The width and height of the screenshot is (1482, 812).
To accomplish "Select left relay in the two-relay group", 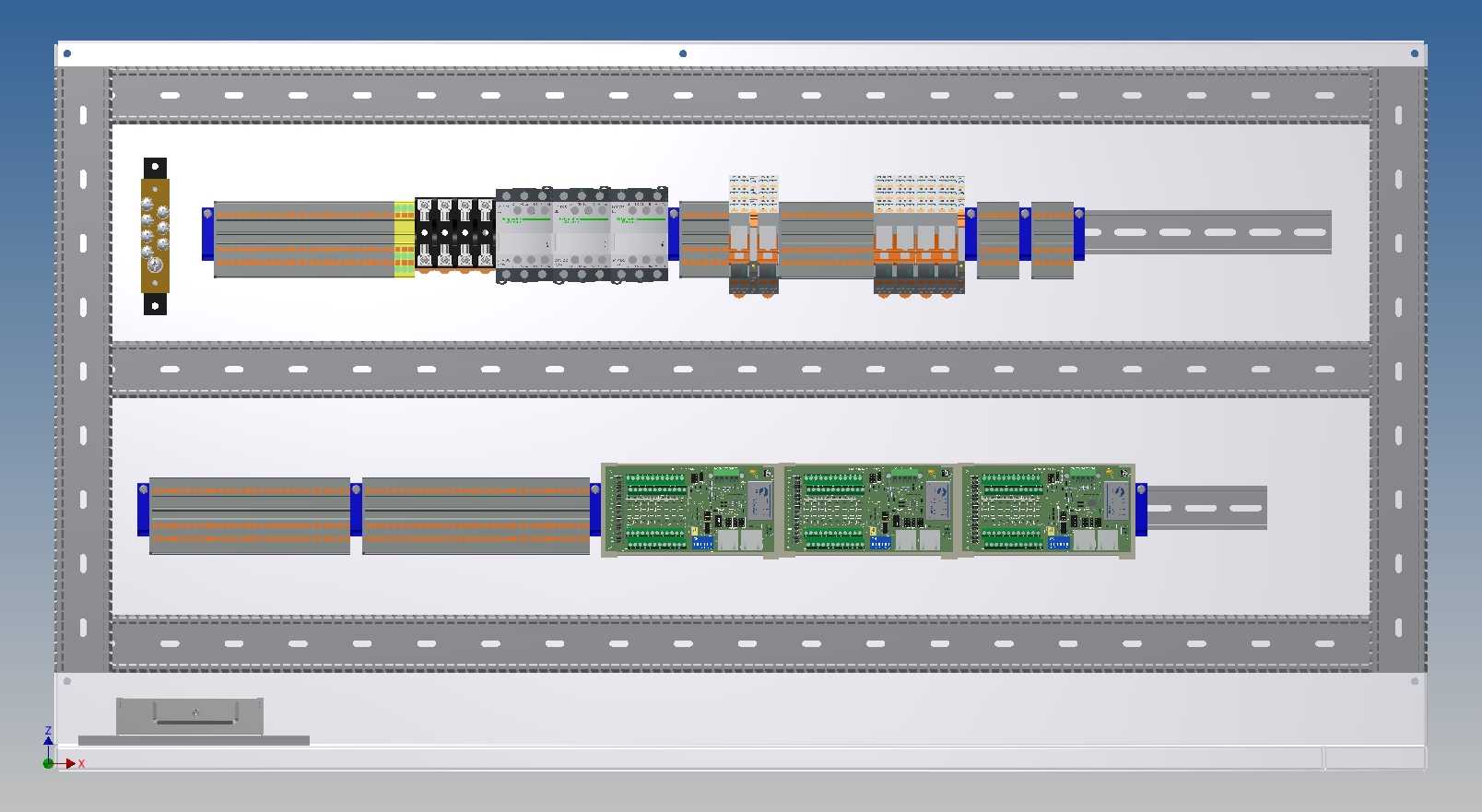I will 741,236.
